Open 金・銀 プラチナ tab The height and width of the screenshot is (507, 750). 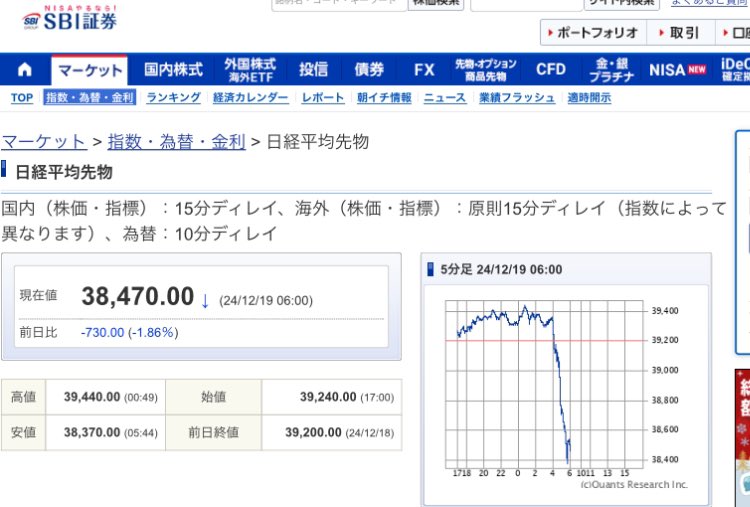pos(611,70)
